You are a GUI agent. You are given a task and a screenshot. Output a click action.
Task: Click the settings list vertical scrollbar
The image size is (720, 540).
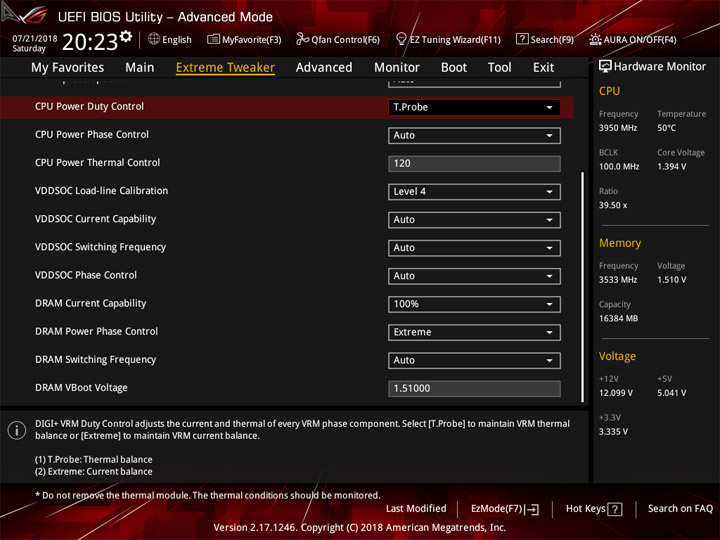click(x=582, y=287)
